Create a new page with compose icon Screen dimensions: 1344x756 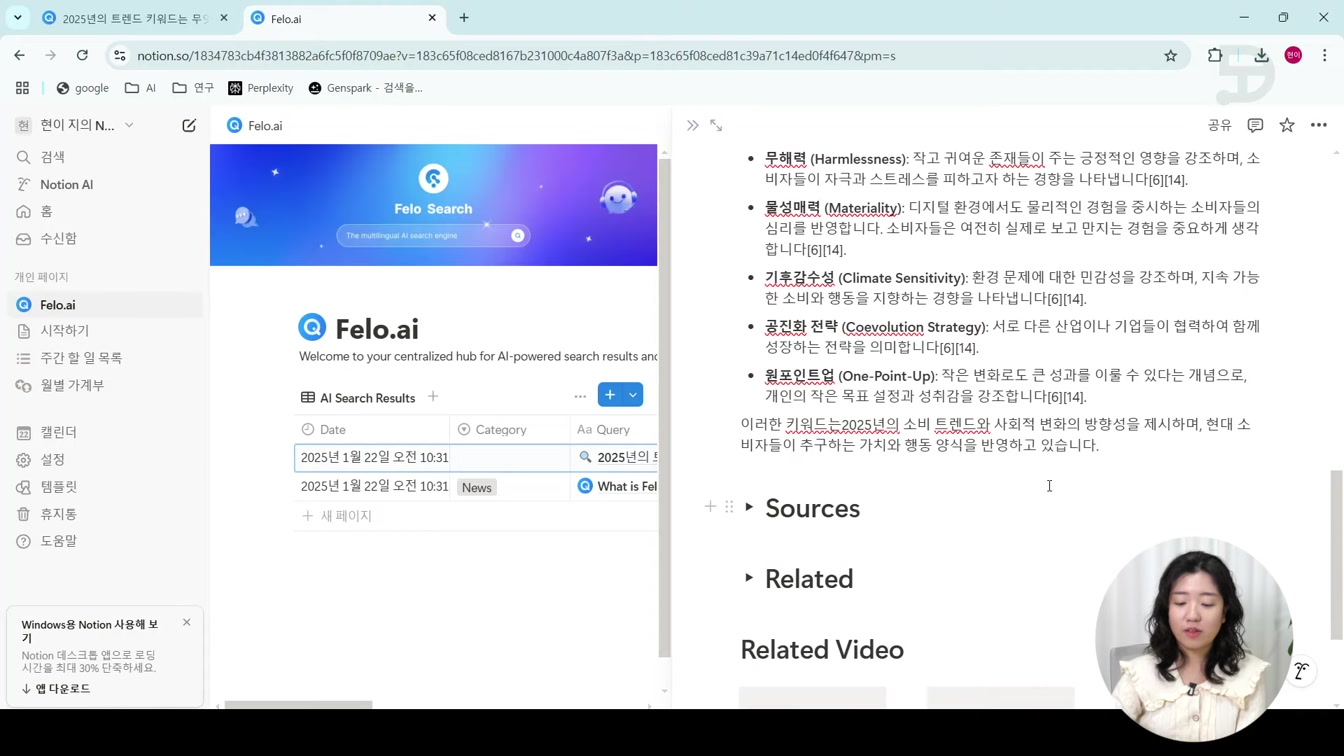pos(189,125)
